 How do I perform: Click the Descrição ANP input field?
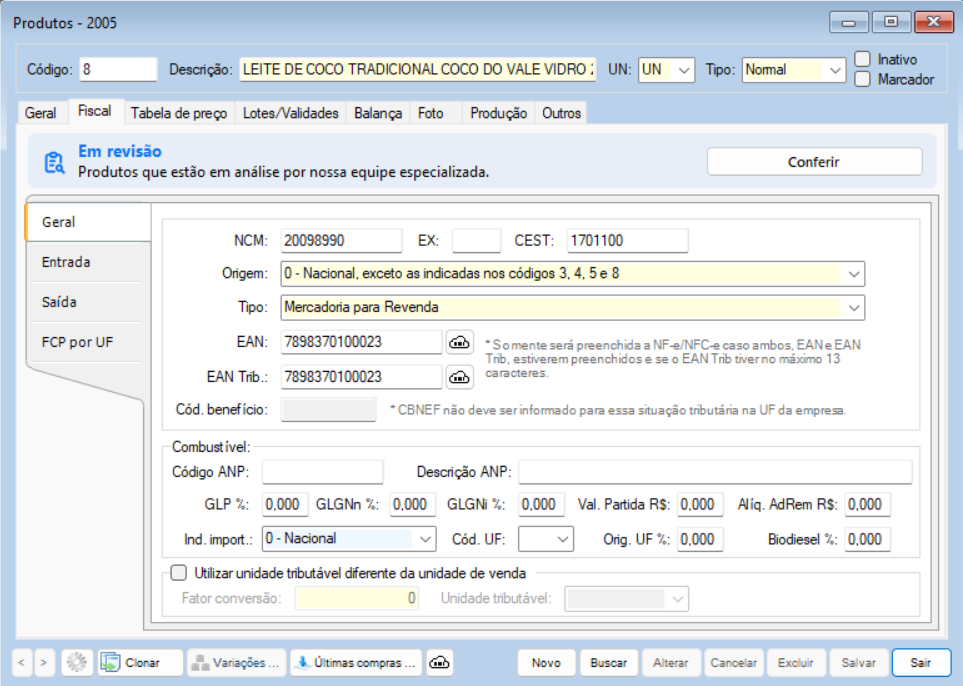(x=715, y=472)
